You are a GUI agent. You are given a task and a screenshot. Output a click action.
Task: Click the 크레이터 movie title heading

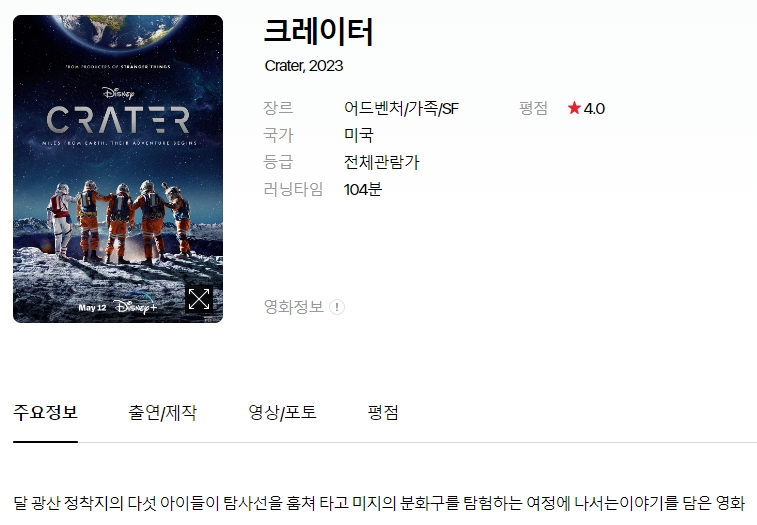pyautogui.click(x=319, y=31)
